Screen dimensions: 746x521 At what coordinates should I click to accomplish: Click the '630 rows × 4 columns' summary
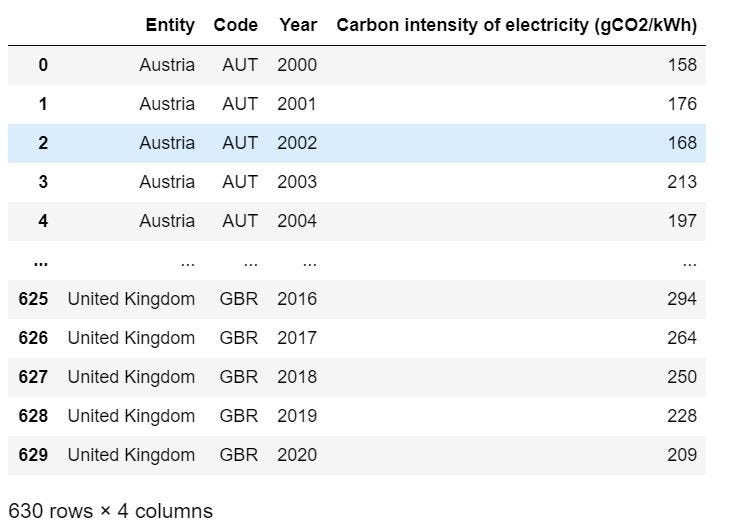(x=110, y=511)
